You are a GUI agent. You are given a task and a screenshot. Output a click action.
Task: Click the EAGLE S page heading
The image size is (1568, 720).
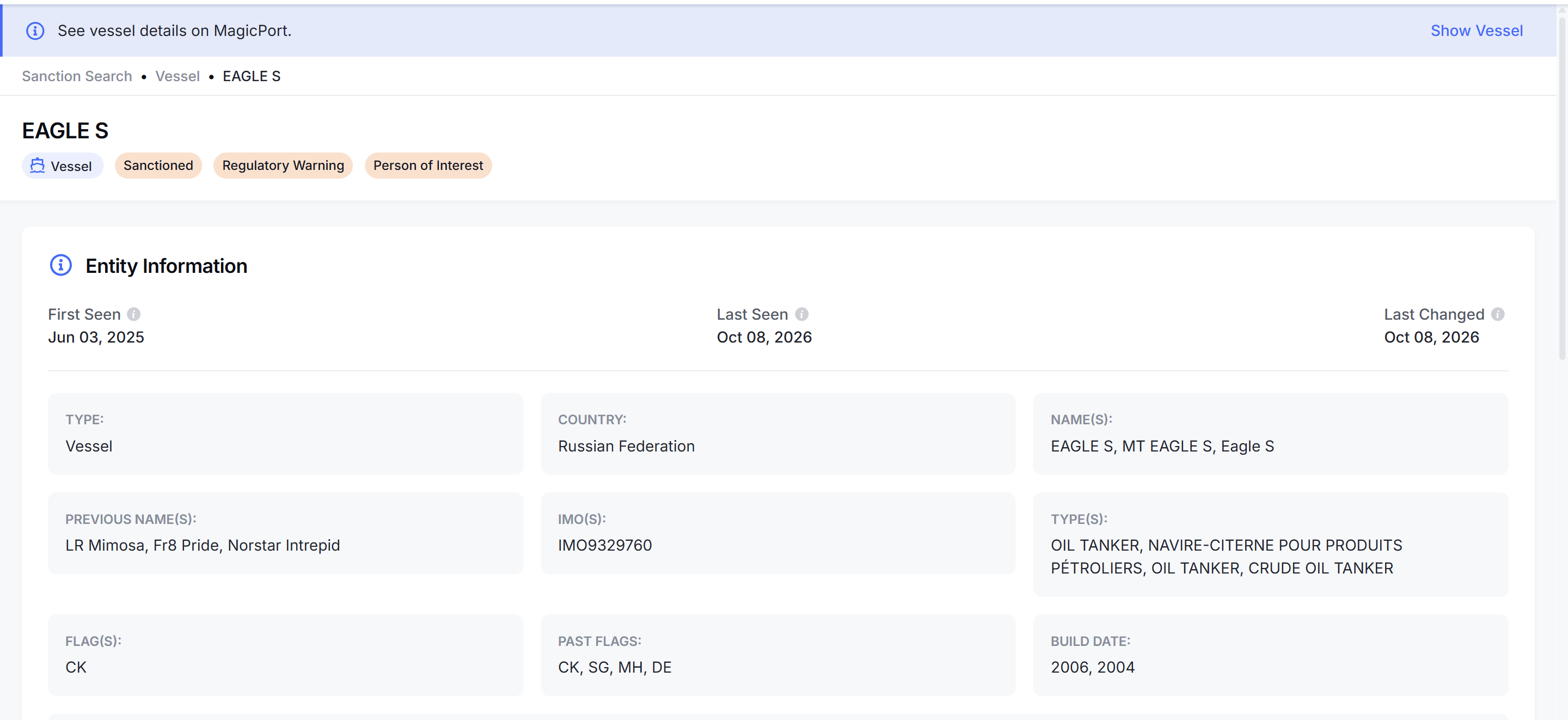(x=65, y=130)
